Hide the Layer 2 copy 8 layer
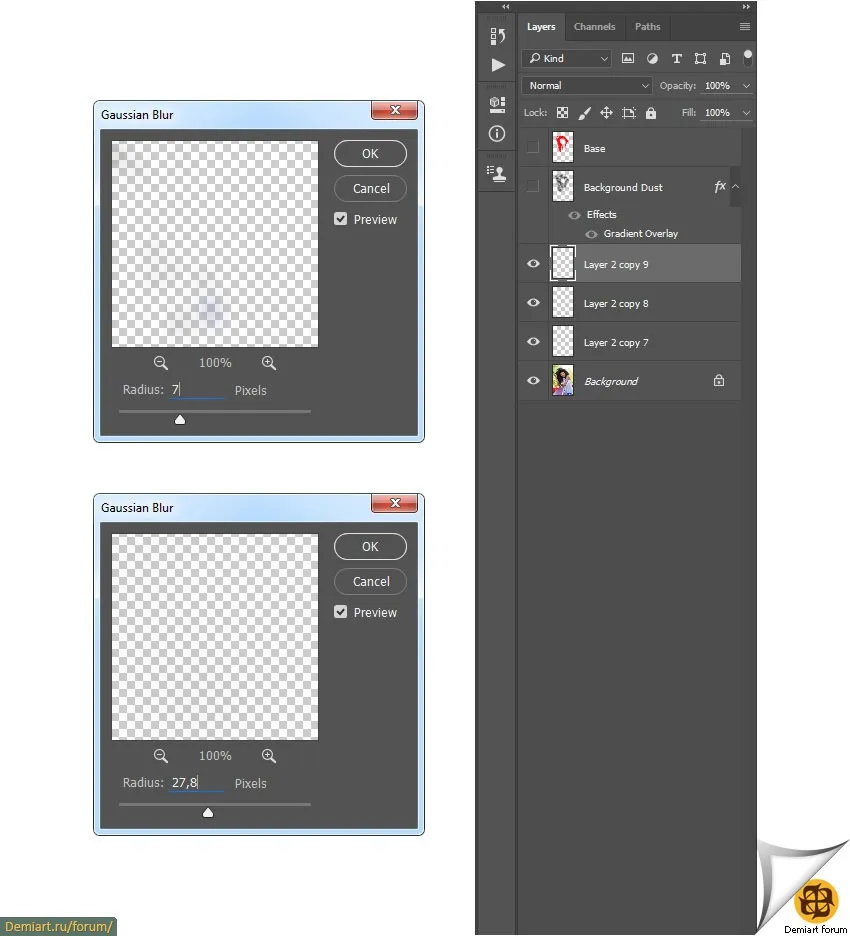Image resolution: width=850 pixels, height=936 pixels. 533,303
